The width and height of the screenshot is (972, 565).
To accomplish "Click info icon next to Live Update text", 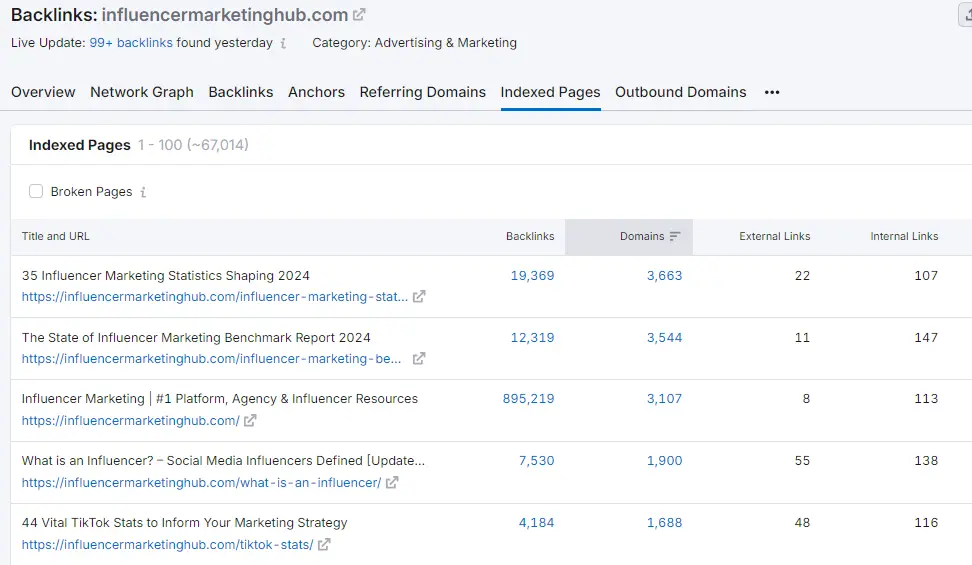I will point(284,43).
